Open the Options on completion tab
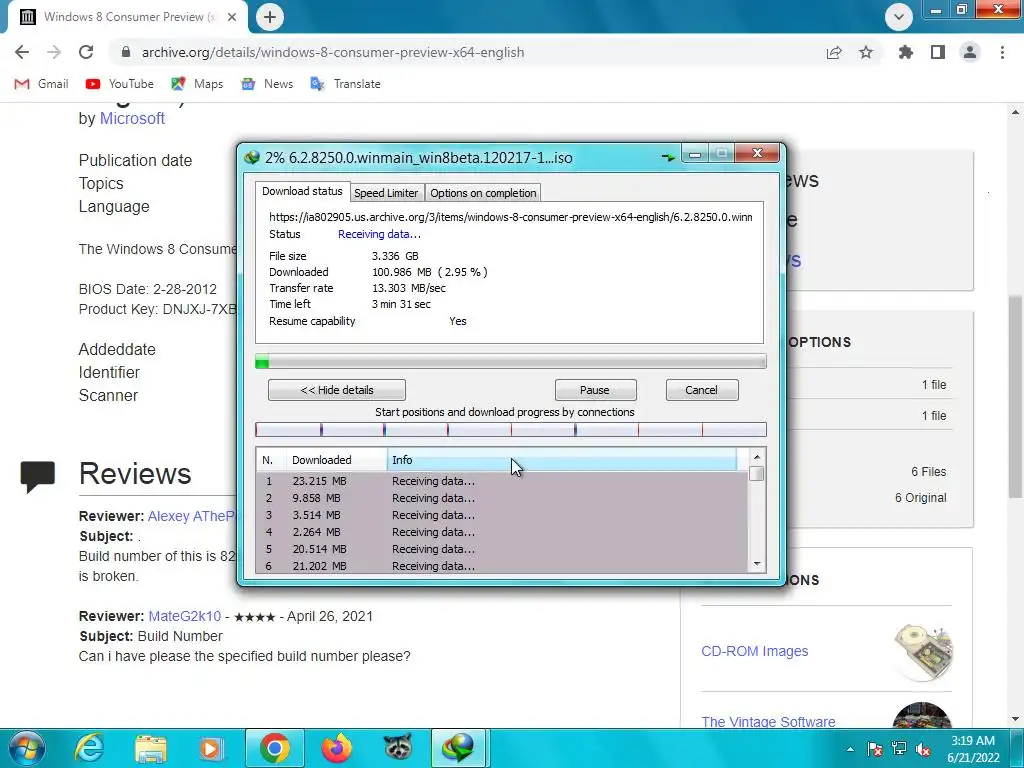The height and width of the screenshot is (768, 1024). tap(483, 193)
